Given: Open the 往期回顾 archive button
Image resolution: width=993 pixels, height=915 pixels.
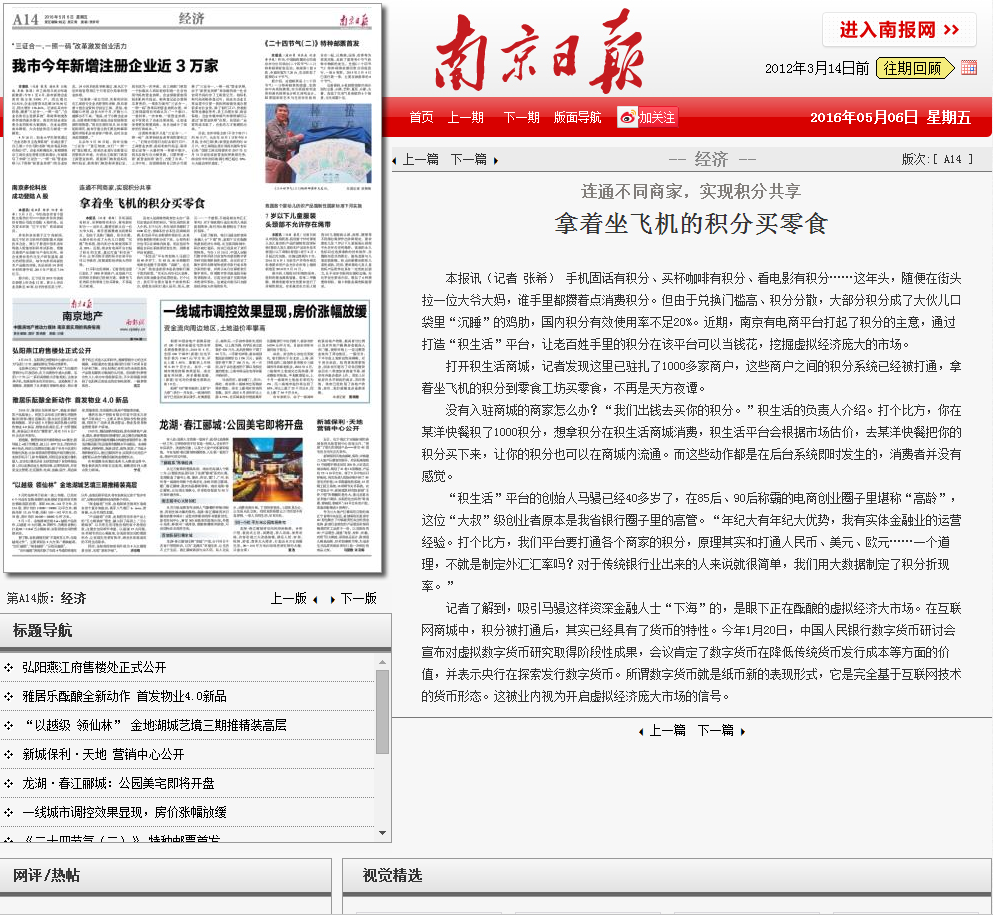Looking at the screenshot, I should [x=914, y=68].
